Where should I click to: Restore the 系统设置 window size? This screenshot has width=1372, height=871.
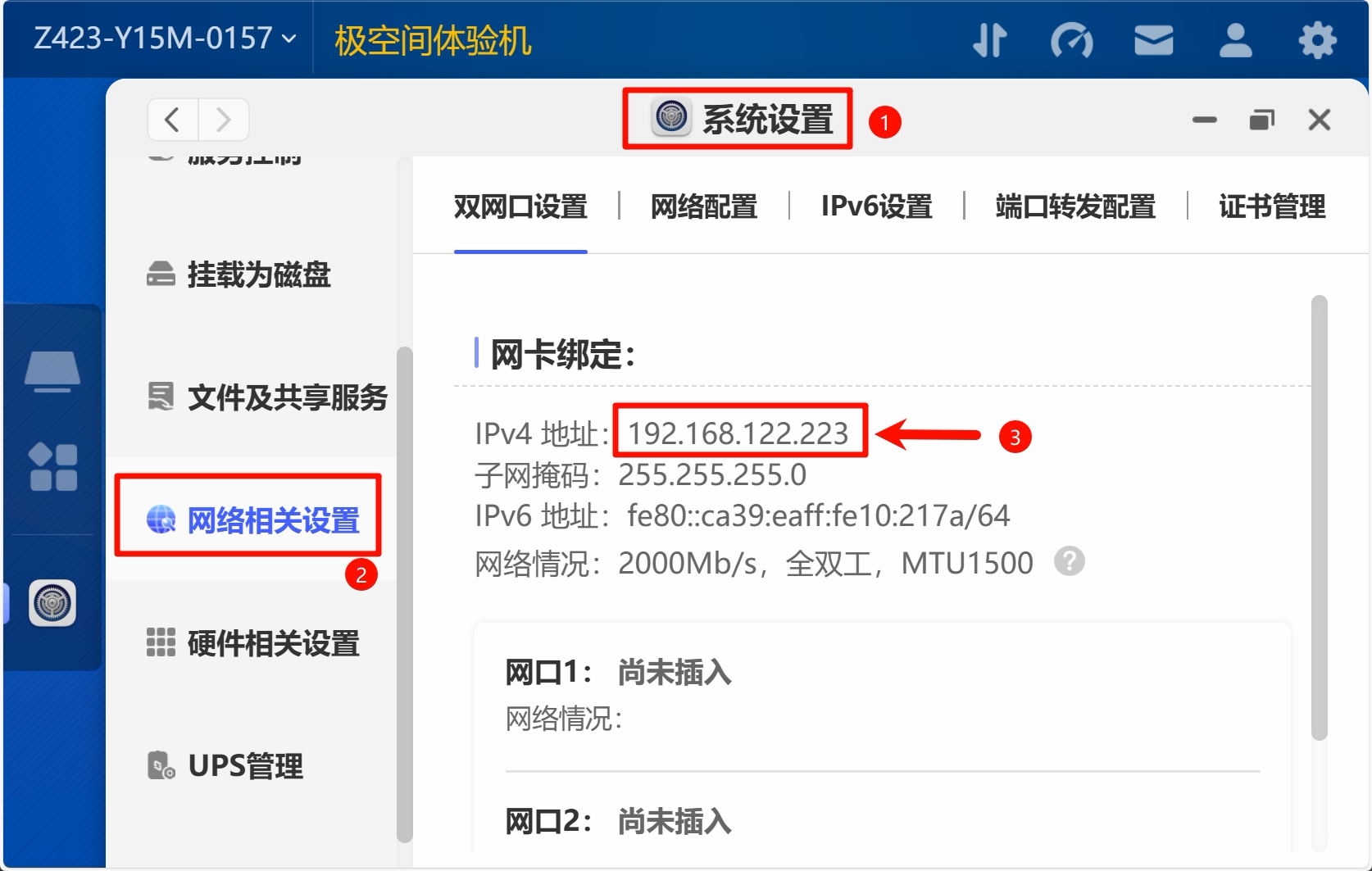point(1262,120)
